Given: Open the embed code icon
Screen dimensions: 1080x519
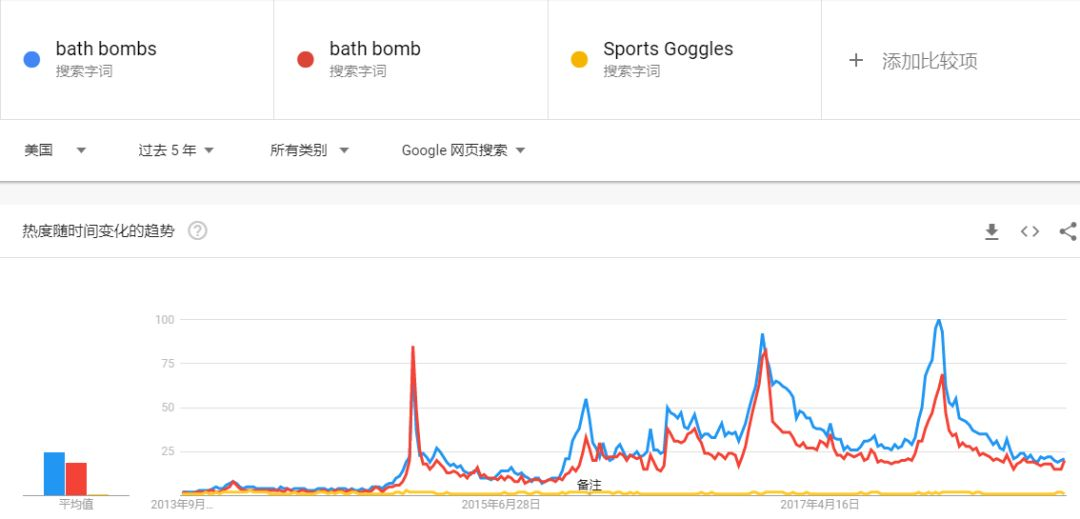Looking at the screenshot, I should (1030, 231).
